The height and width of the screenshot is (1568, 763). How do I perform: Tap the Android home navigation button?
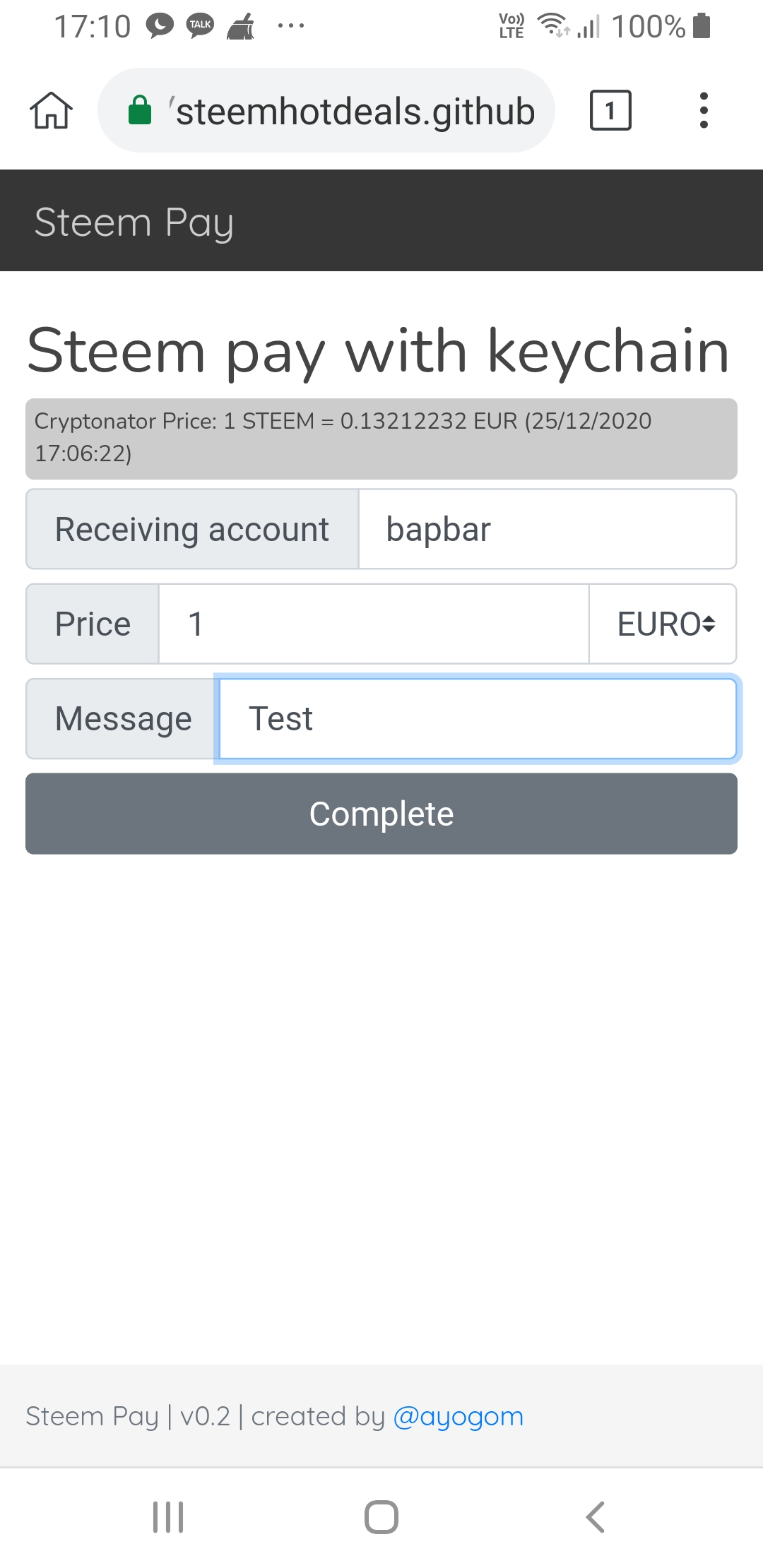(x=381, y=1516)
